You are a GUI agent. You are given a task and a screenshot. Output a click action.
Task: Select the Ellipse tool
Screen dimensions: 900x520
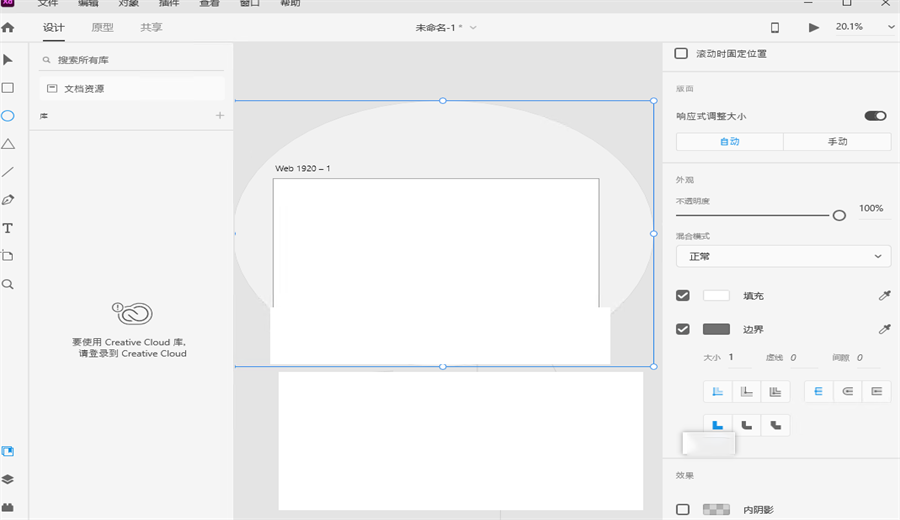pos(8,116)
